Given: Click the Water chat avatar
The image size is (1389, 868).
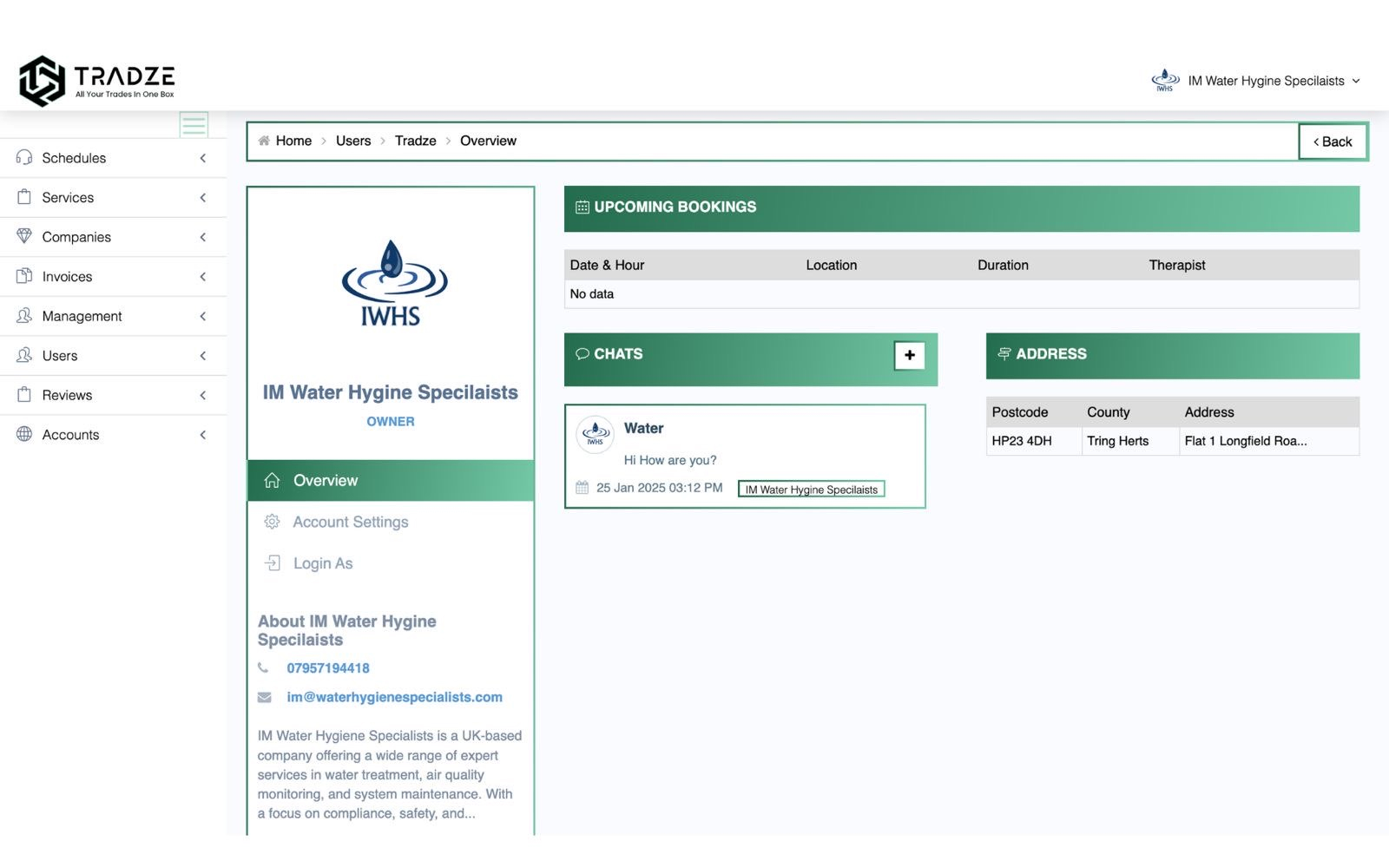Looking at the screenshot, I should [x=596, y=433].
